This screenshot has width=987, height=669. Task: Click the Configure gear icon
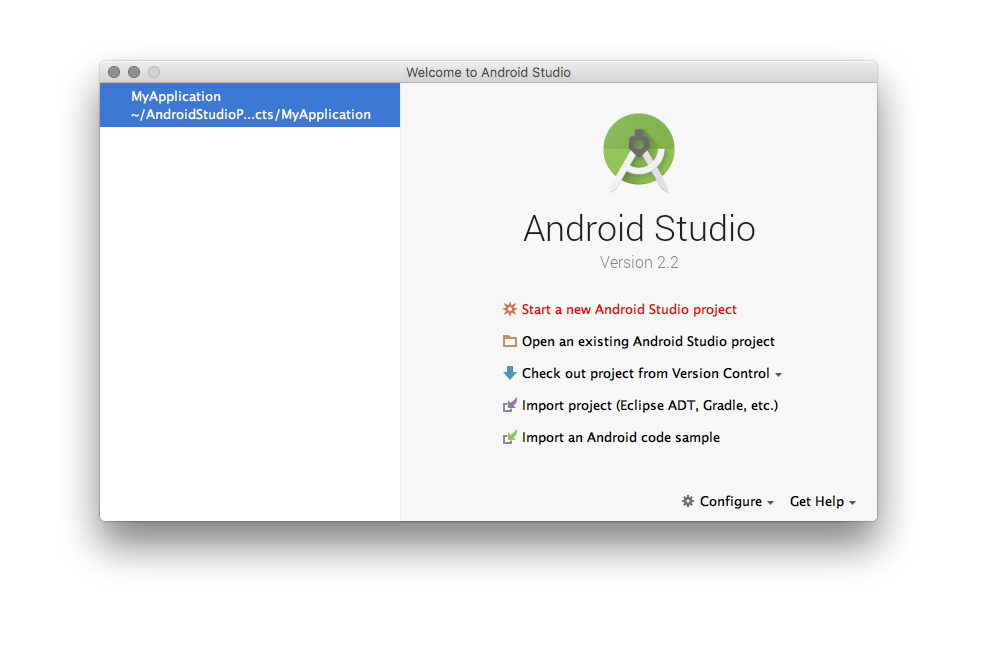(x=688, y=501)
